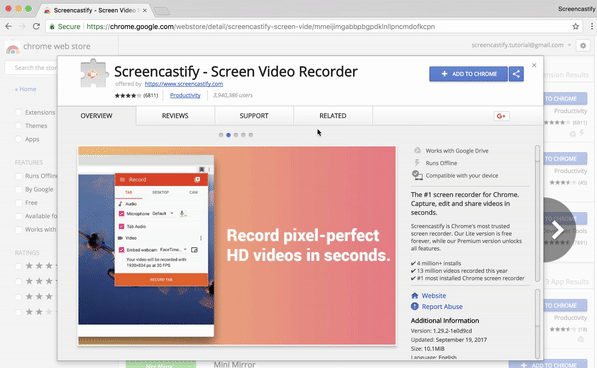Check the Available for filter checkbox
Viewport: 597px width, 368px height.
tap(18, 216)
